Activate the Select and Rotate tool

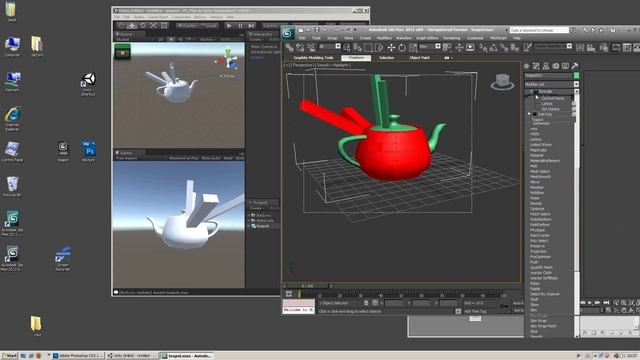(x=402, y=48)
